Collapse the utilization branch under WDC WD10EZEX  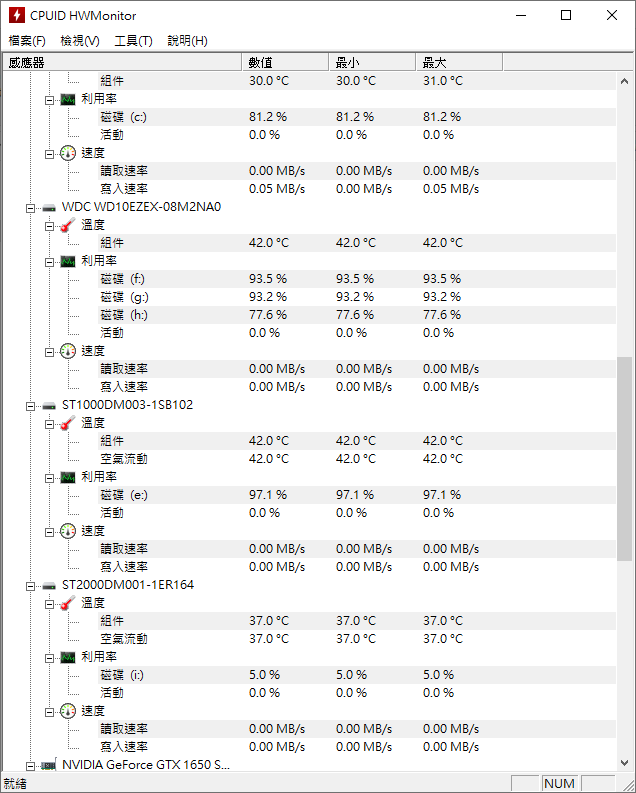(x=49, y=262)
